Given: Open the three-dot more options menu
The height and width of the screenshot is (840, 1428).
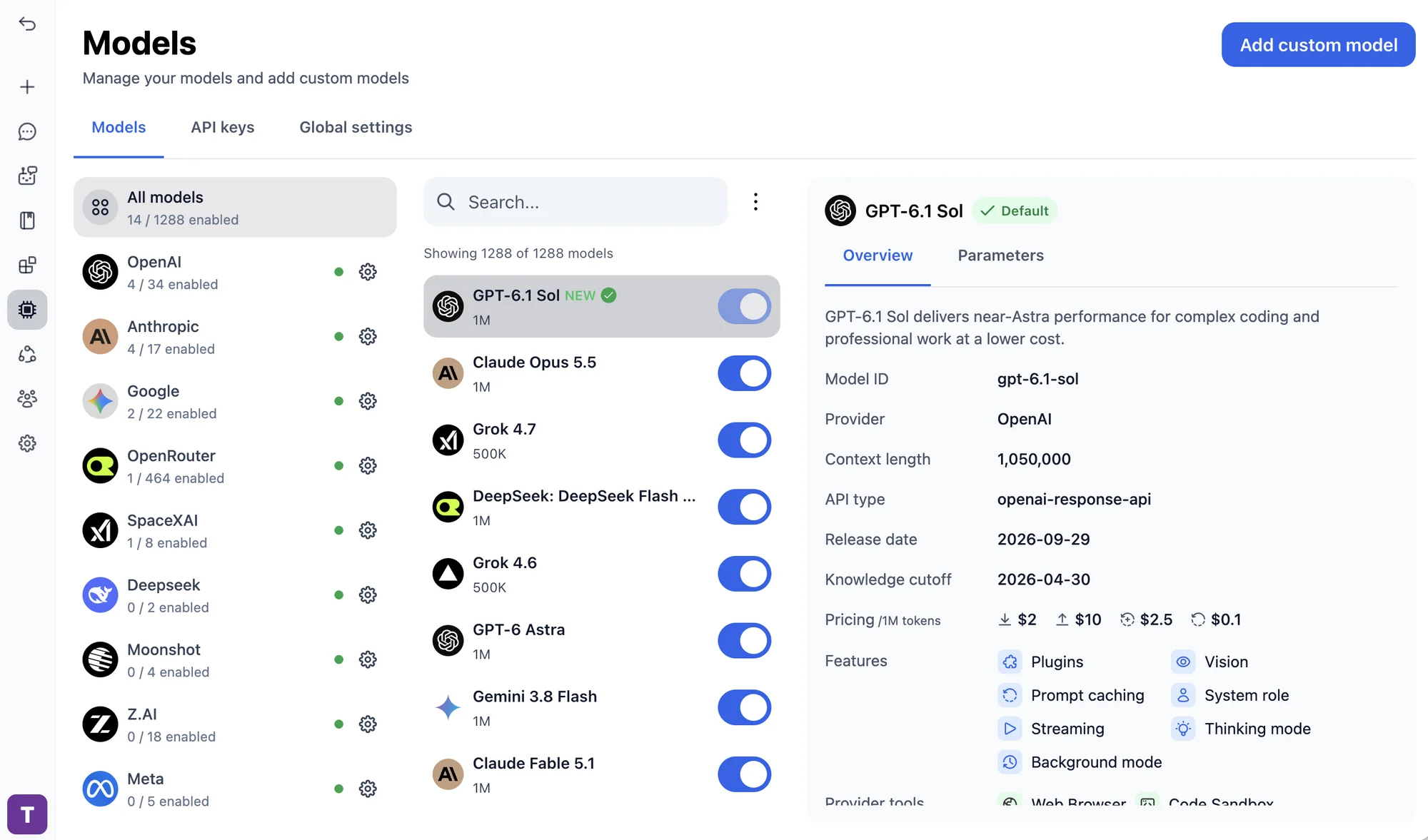Looking at the screenshot, I should click(755, 202).
